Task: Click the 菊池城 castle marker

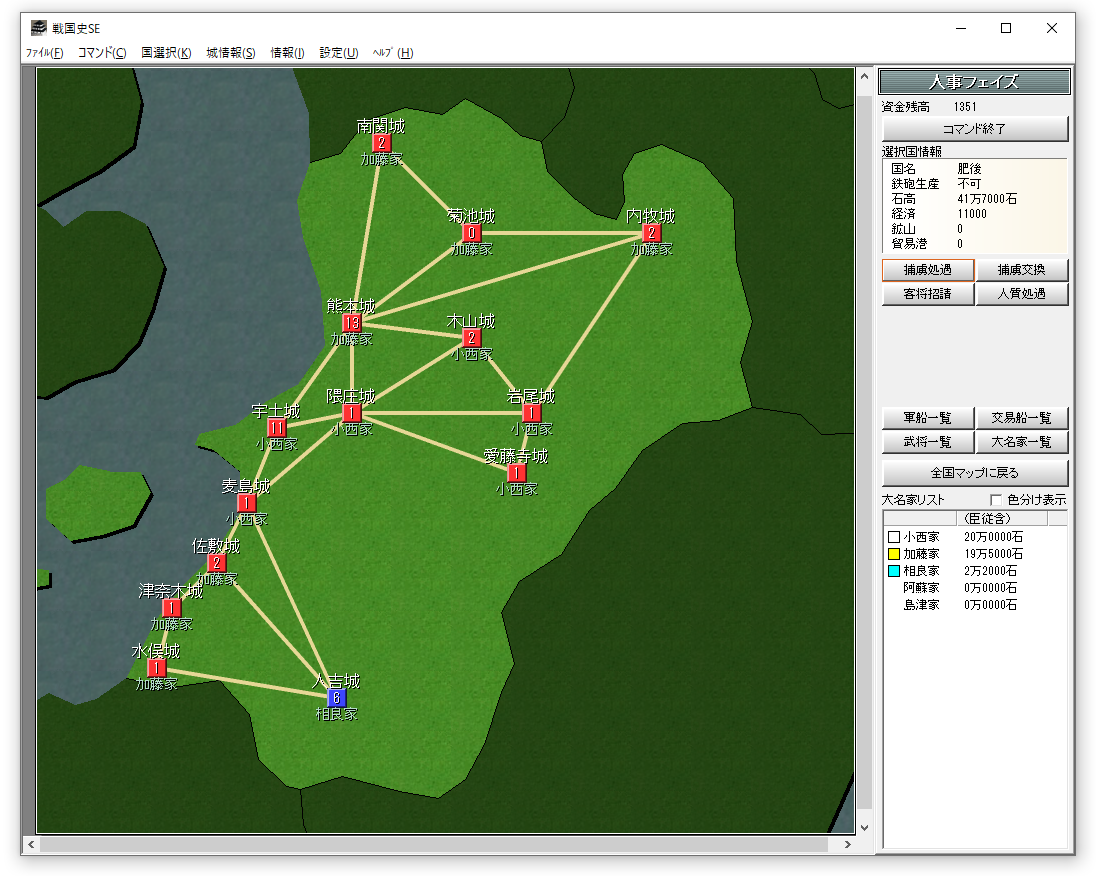Action: coord(471,233)
